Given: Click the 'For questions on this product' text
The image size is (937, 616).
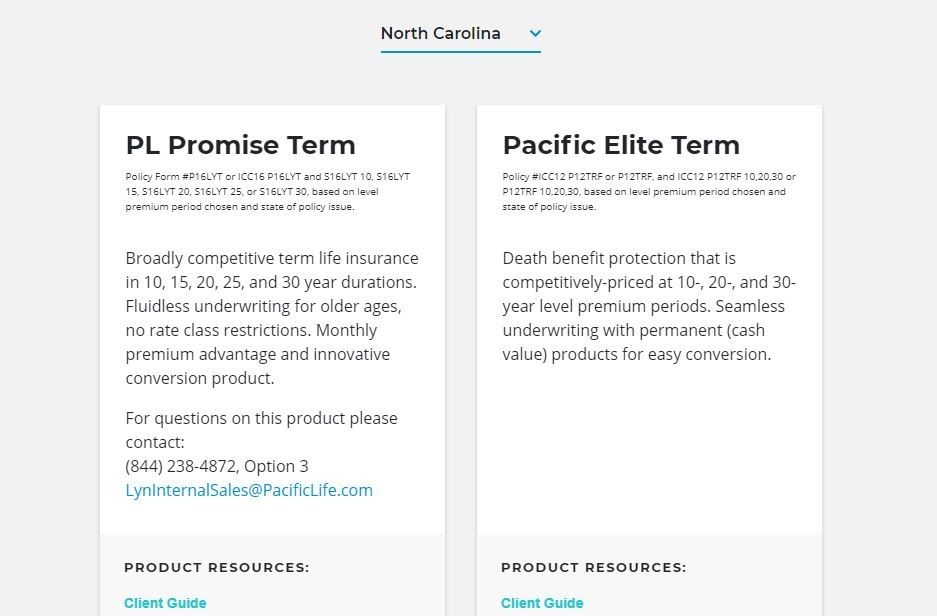Looking at the screenshot, I should click(x=261, y=430).
